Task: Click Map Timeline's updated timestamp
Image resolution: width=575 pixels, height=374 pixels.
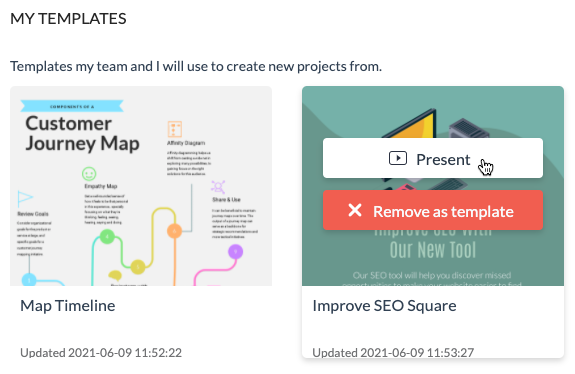Action: (x=101, y=353)
